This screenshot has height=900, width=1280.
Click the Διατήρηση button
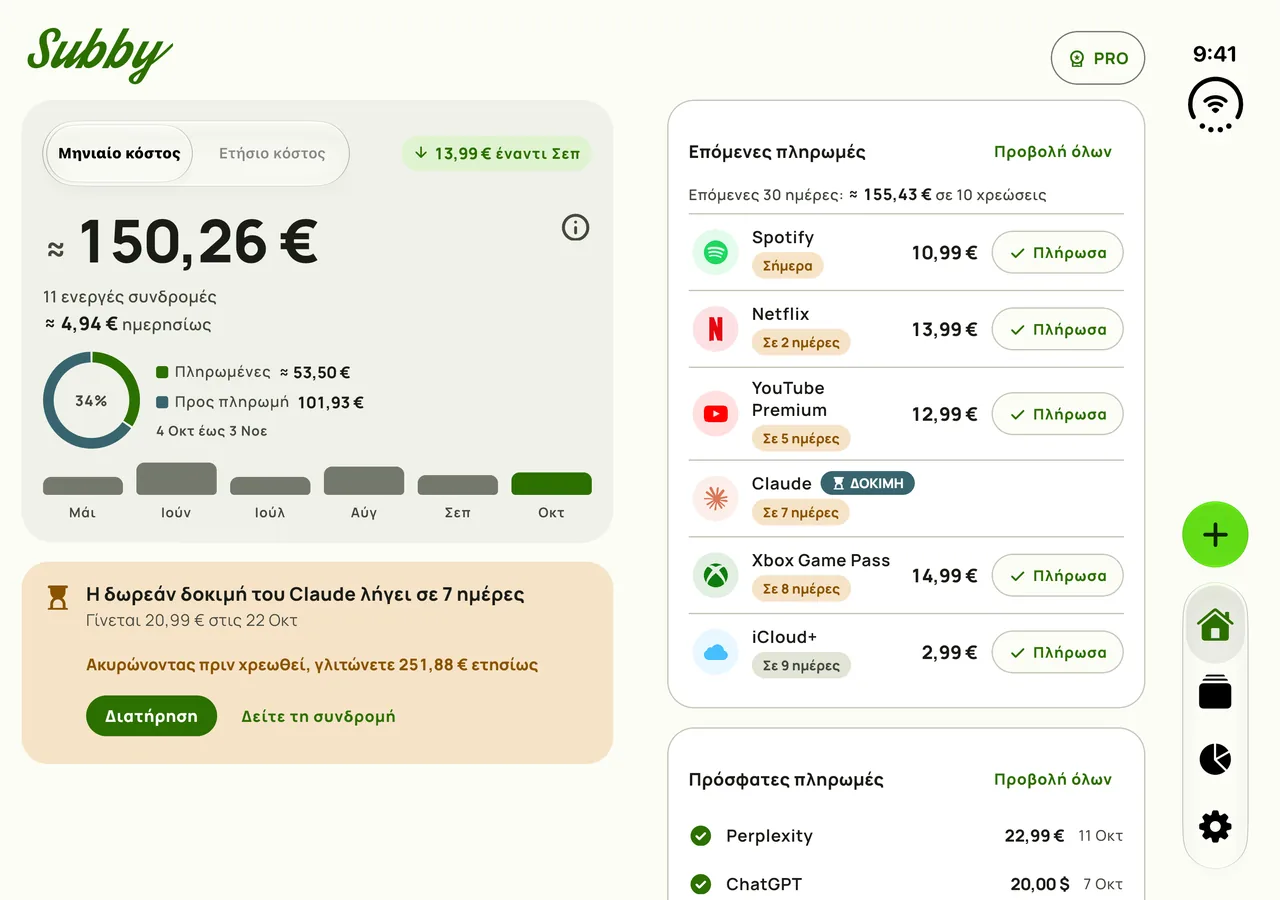click(151, 716)
